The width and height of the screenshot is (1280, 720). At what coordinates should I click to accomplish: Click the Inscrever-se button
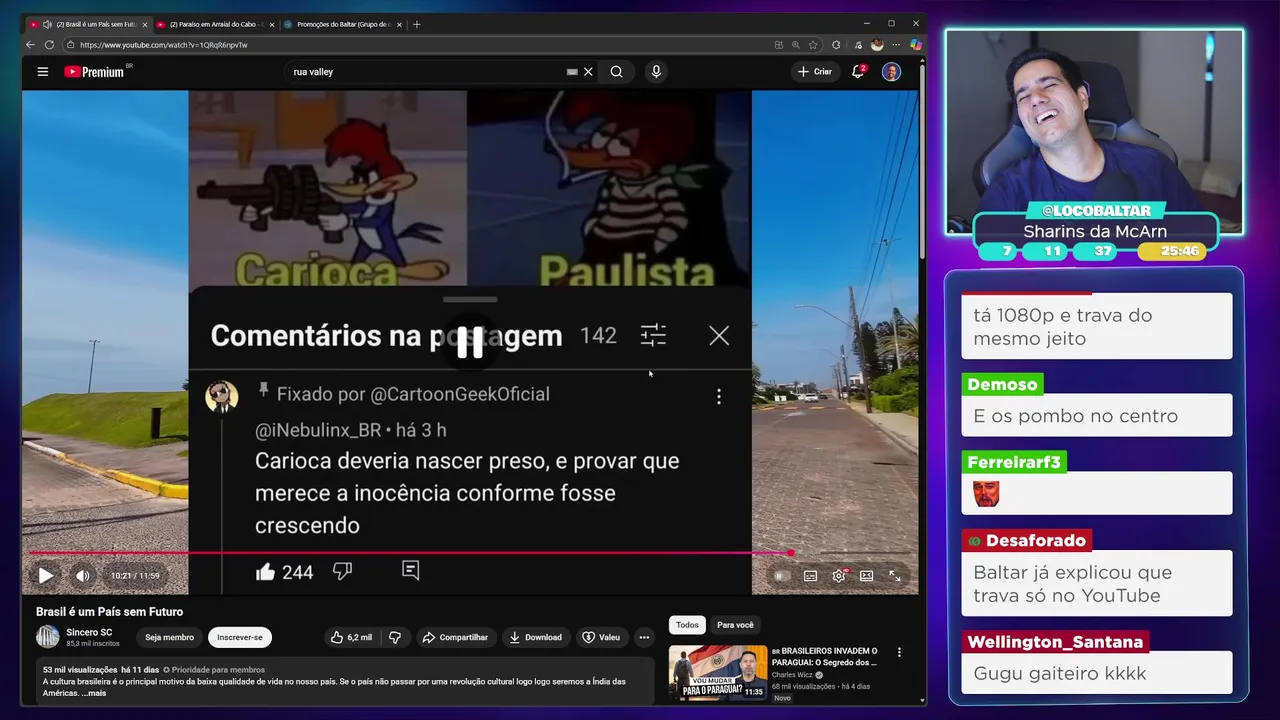pyautogui.click(x=240, y=637)
